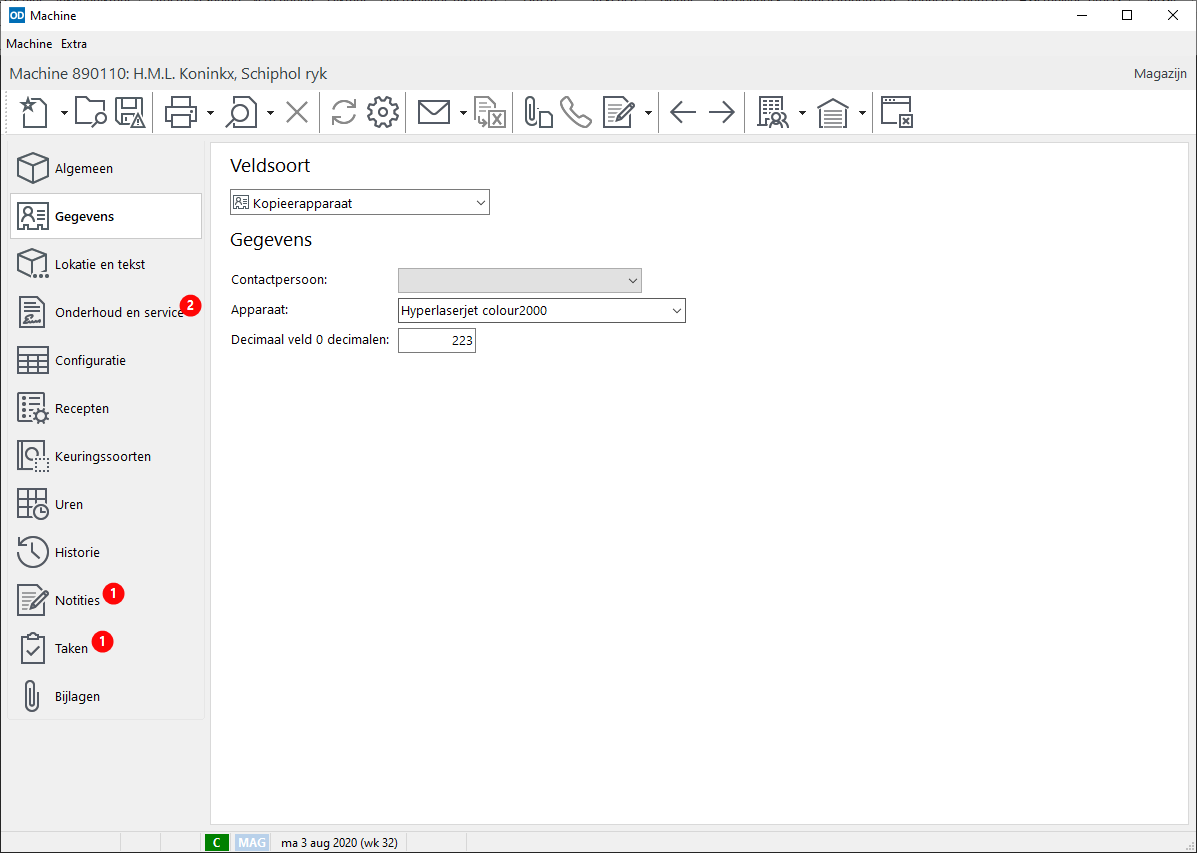1197x853 pixels.
Task: Click the new document star icon
Action: pyautogui.click(x=34, y=113)
